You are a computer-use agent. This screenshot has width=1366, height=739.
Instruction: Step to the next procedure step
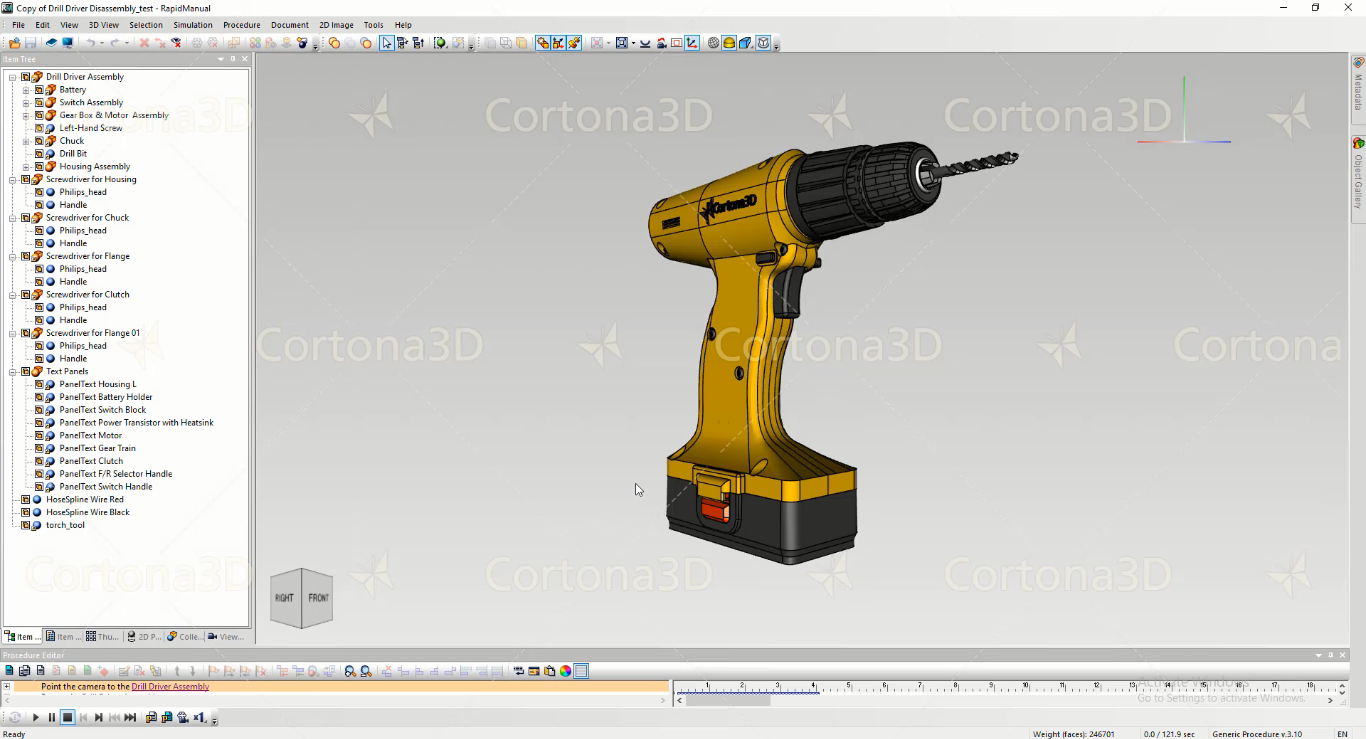98,717
